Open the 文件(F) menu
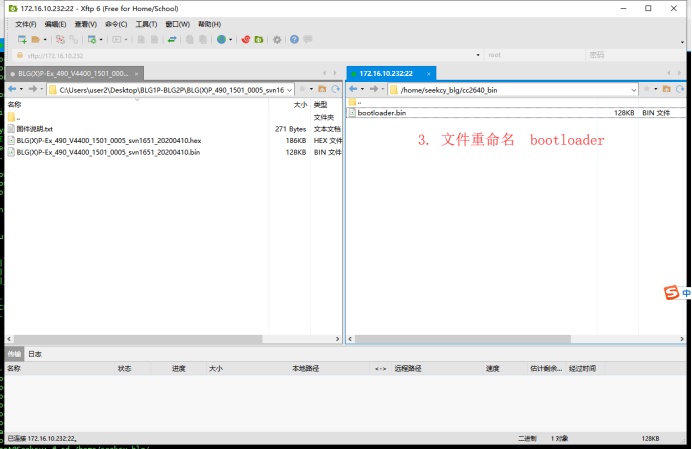Screen dimensions: 692x449 coord(26,24)
